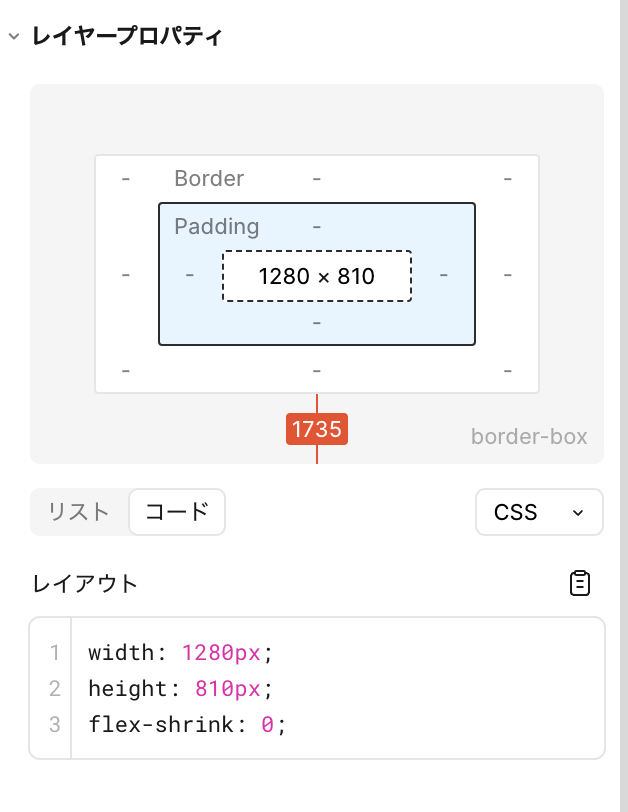The height and width of the screenshot is (812, 628).
Task: Click the red 1735 spacing badge
Action: (317, 430)
